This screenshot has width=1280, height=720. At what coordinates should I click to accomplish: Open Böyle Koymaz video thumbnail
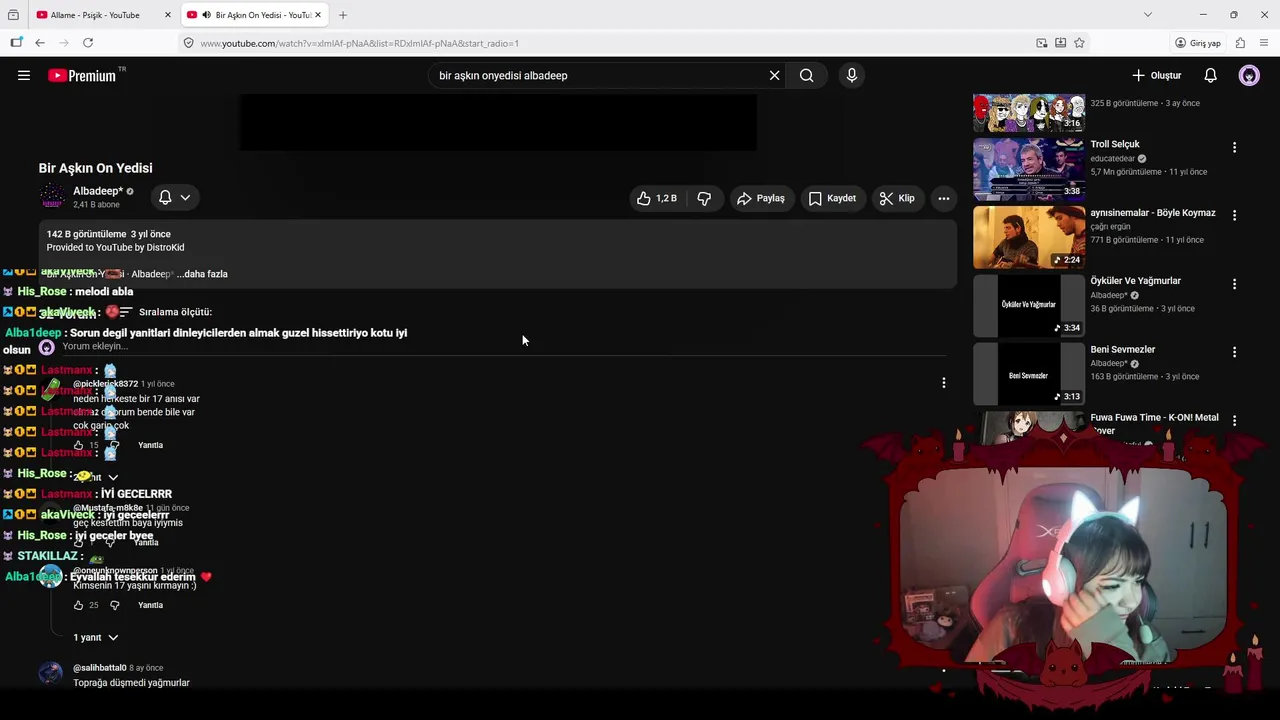(x=1029, y=237)
